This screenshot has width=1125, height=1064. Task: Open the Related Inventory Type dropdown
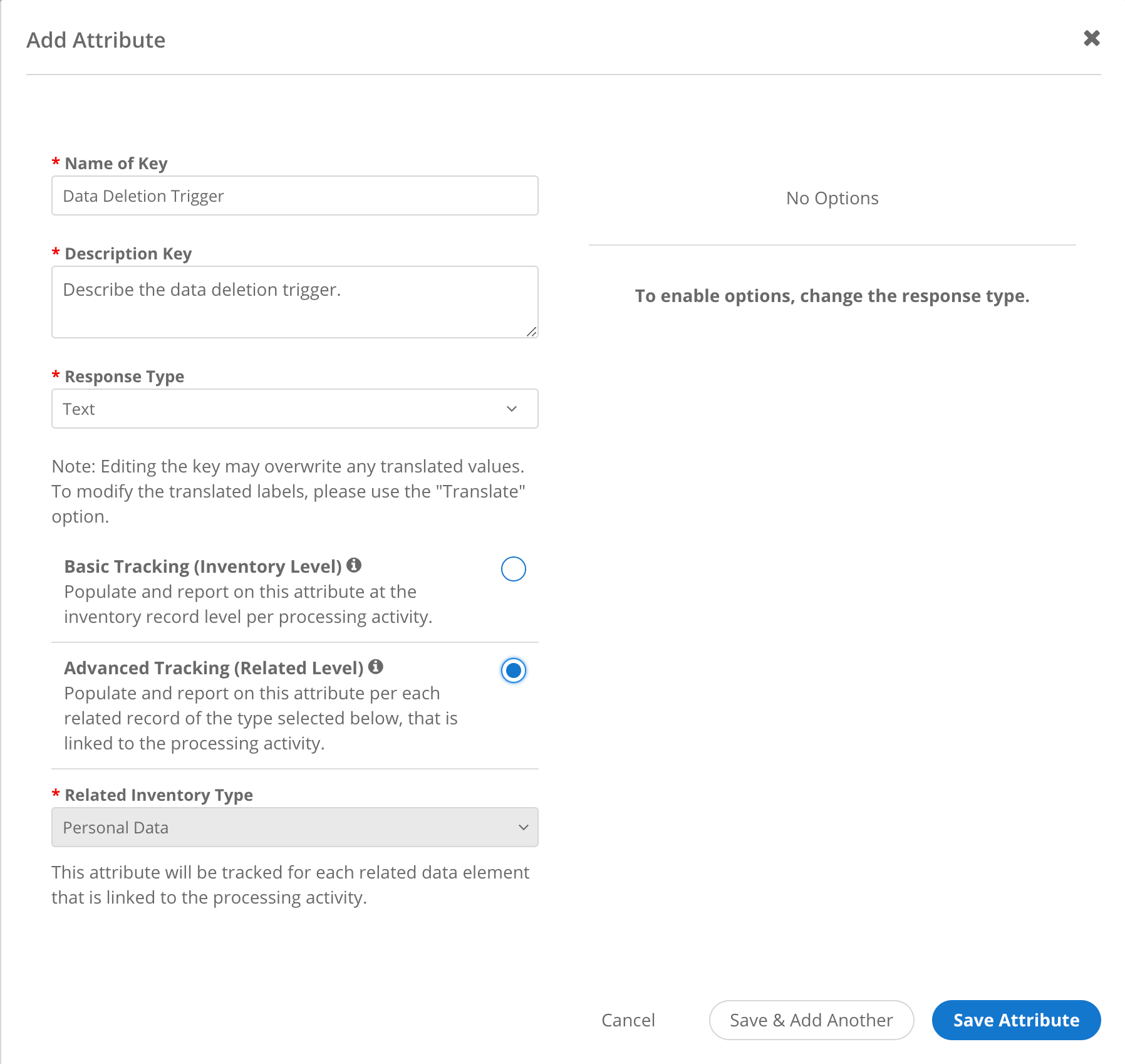point(294,827)
